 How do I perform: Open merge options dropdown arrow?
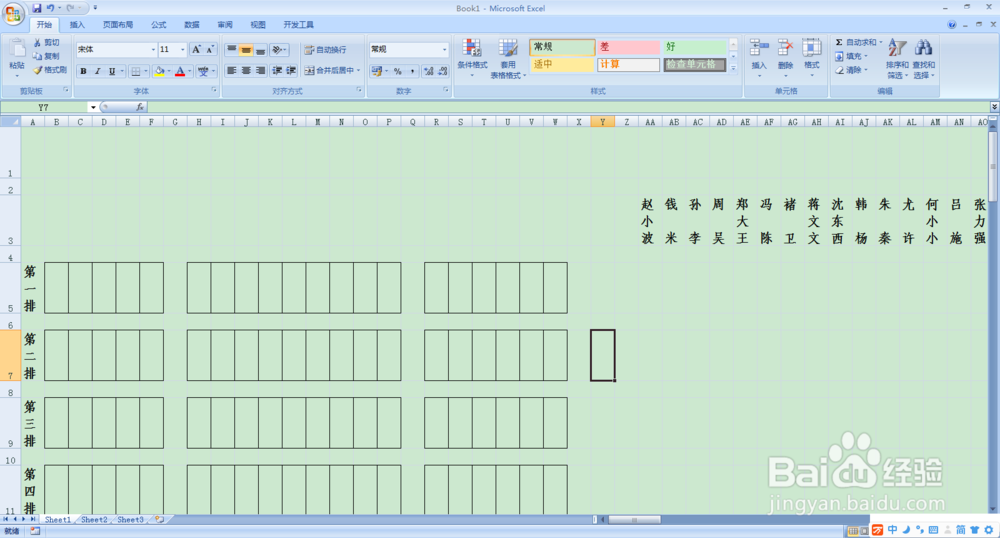click(358, 70)
